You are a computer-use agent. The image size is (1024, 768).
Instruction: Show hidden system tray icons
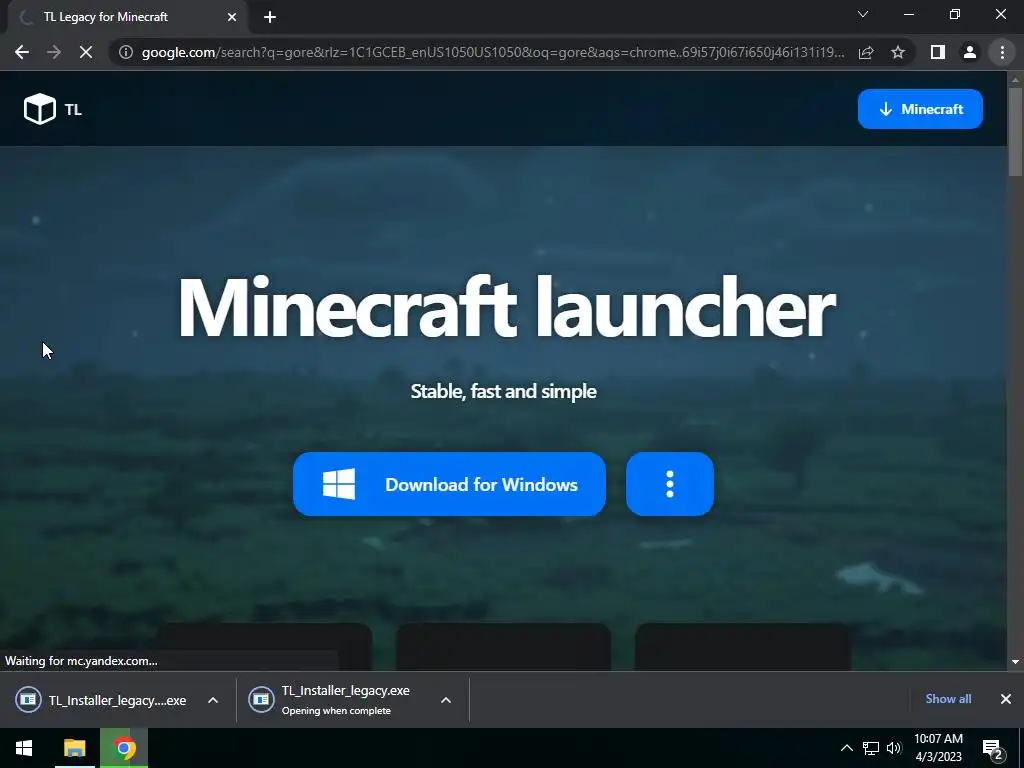pos(846,748)
